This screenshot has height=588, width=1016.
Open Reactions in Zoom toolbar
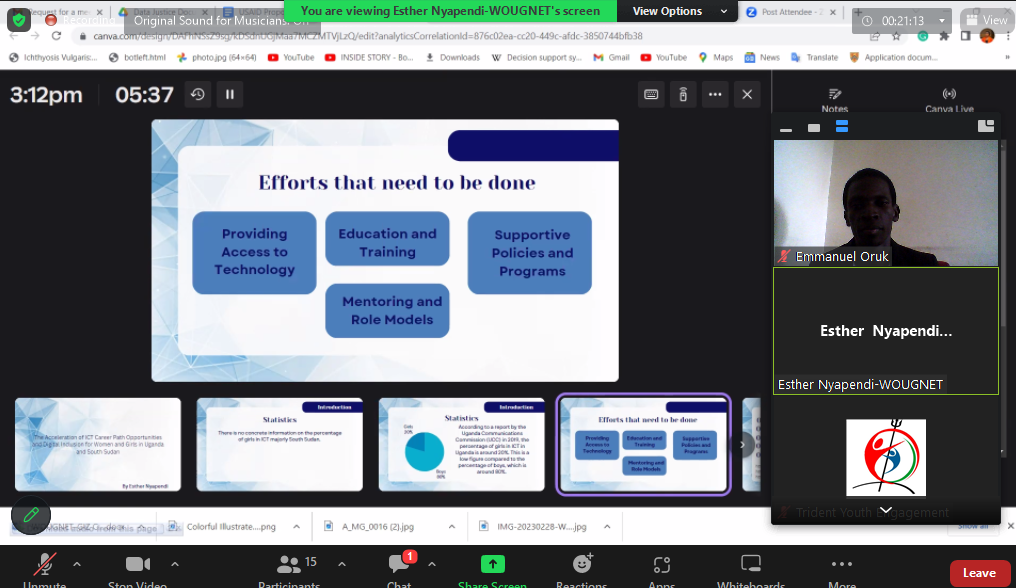tap(581, 569)
